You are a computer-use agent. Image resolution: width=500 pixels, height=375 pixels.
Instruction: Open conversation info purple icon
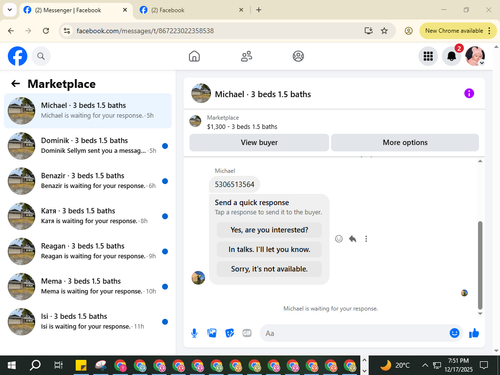469,93
